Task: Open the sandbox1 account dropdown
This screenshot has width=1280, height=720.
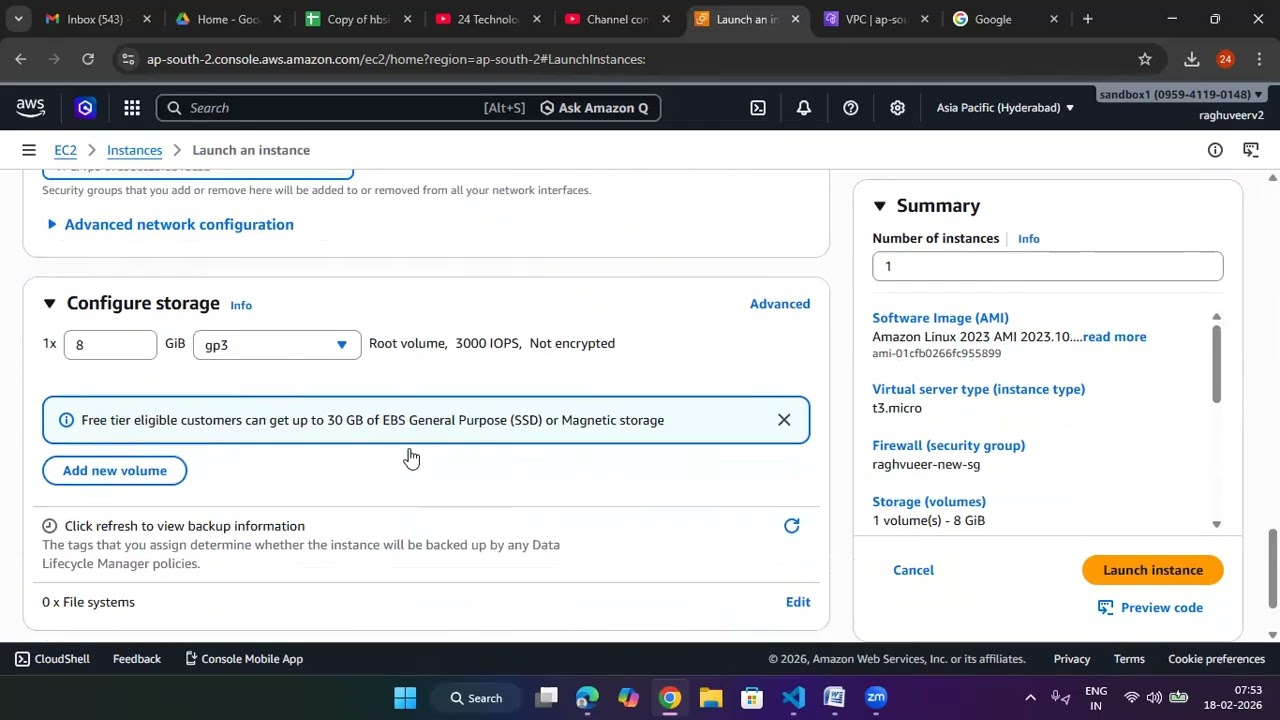Action: (1181, 94)
